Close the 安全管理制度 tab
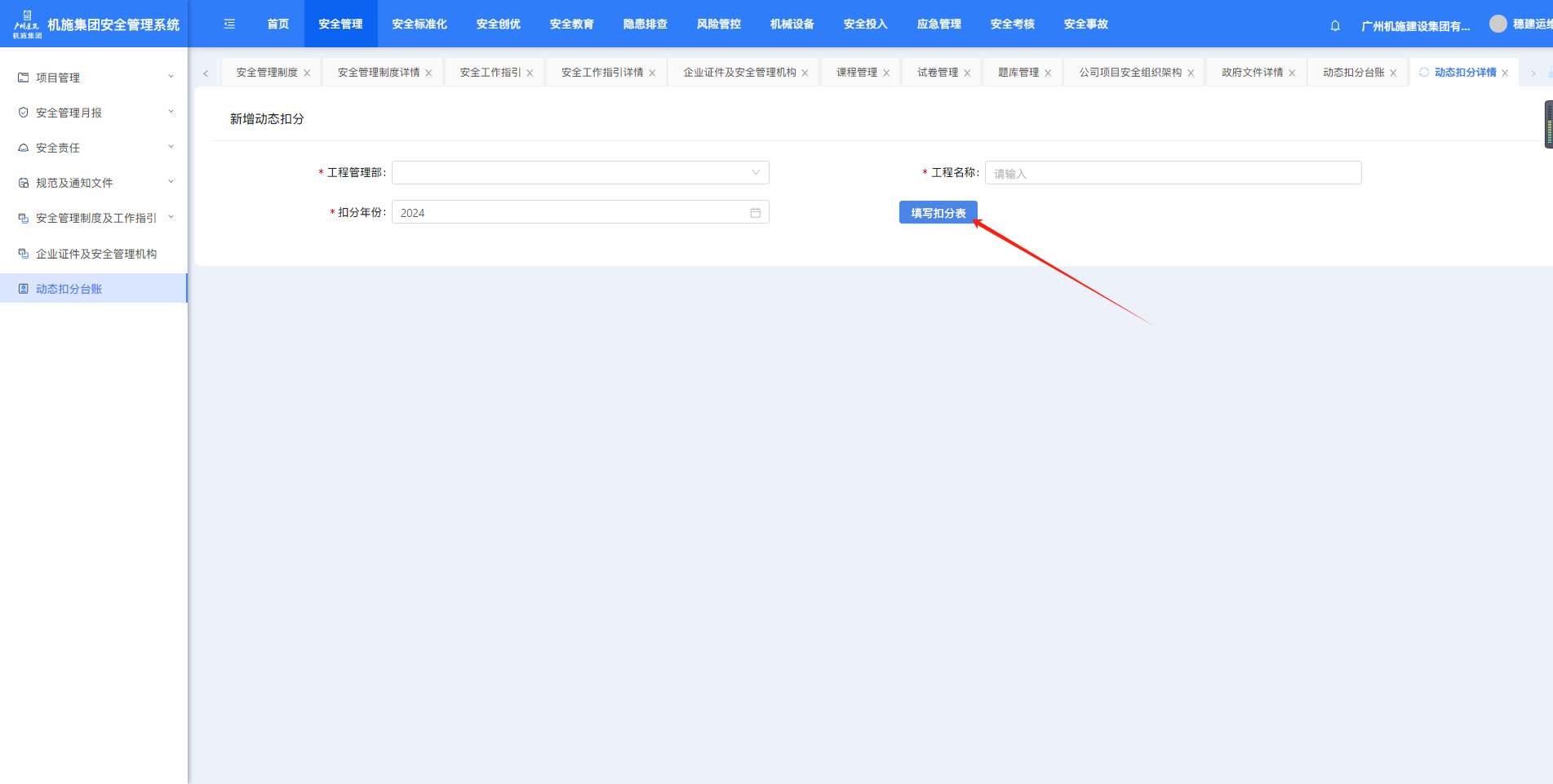 (307, 73)
